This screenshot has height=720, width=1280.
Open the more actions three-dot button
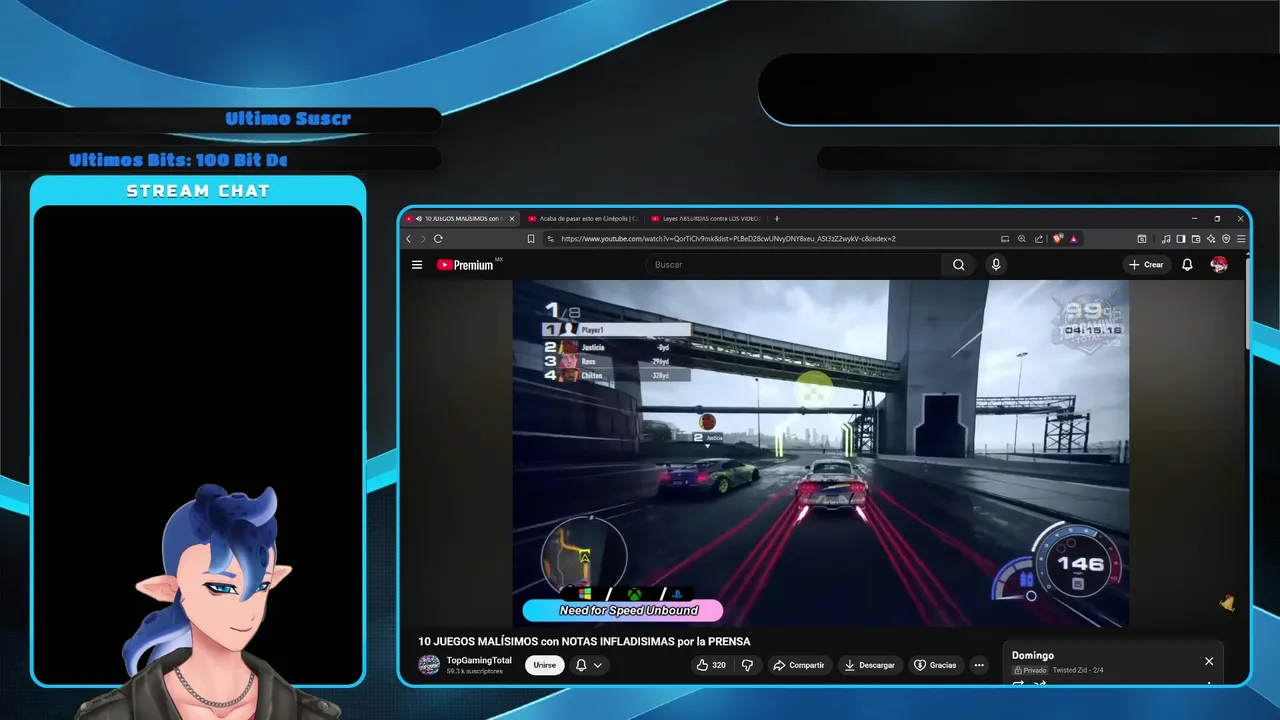click(x=979, y=665)
